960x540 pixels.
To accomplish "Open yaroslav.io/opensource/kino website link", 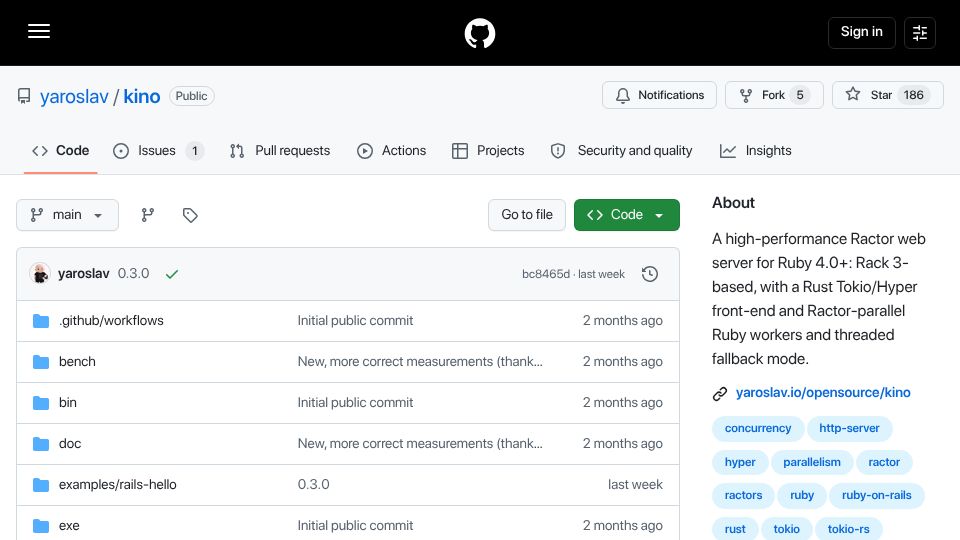I will (x=823, y=392).
